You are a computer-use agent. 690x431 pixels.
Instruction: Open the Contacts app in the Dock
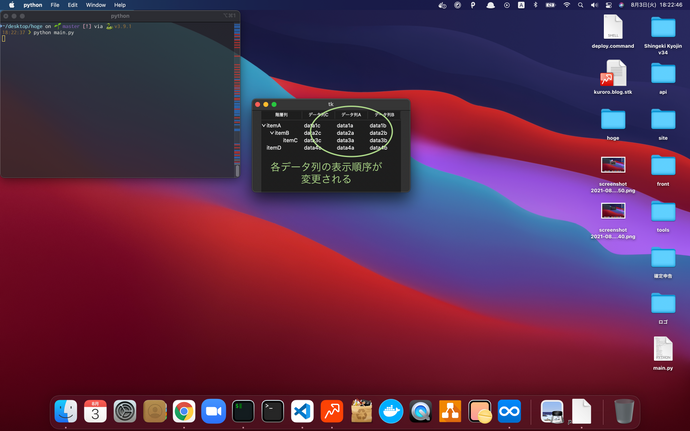[x=154, y=411]
